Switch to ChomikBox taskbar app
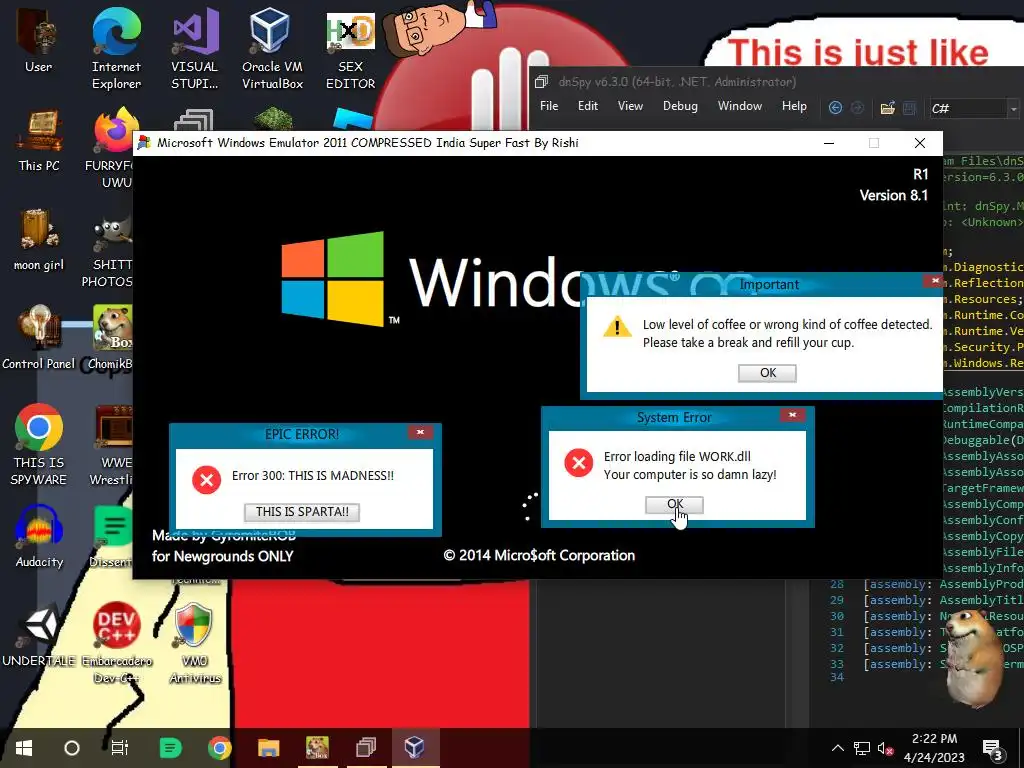 click(317, 748)
